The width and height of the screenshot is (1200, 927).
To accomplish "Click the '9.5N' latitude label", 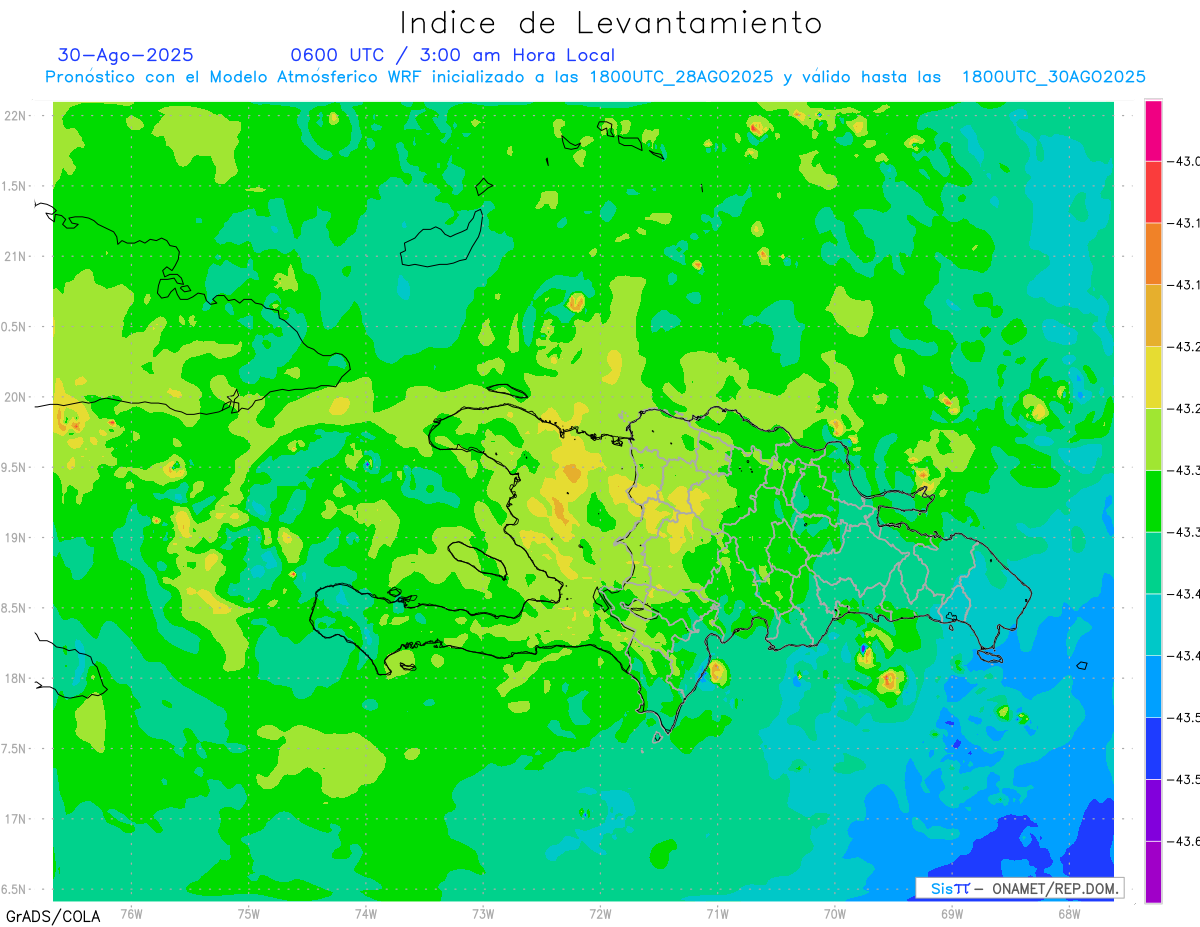I will [15, 467].
